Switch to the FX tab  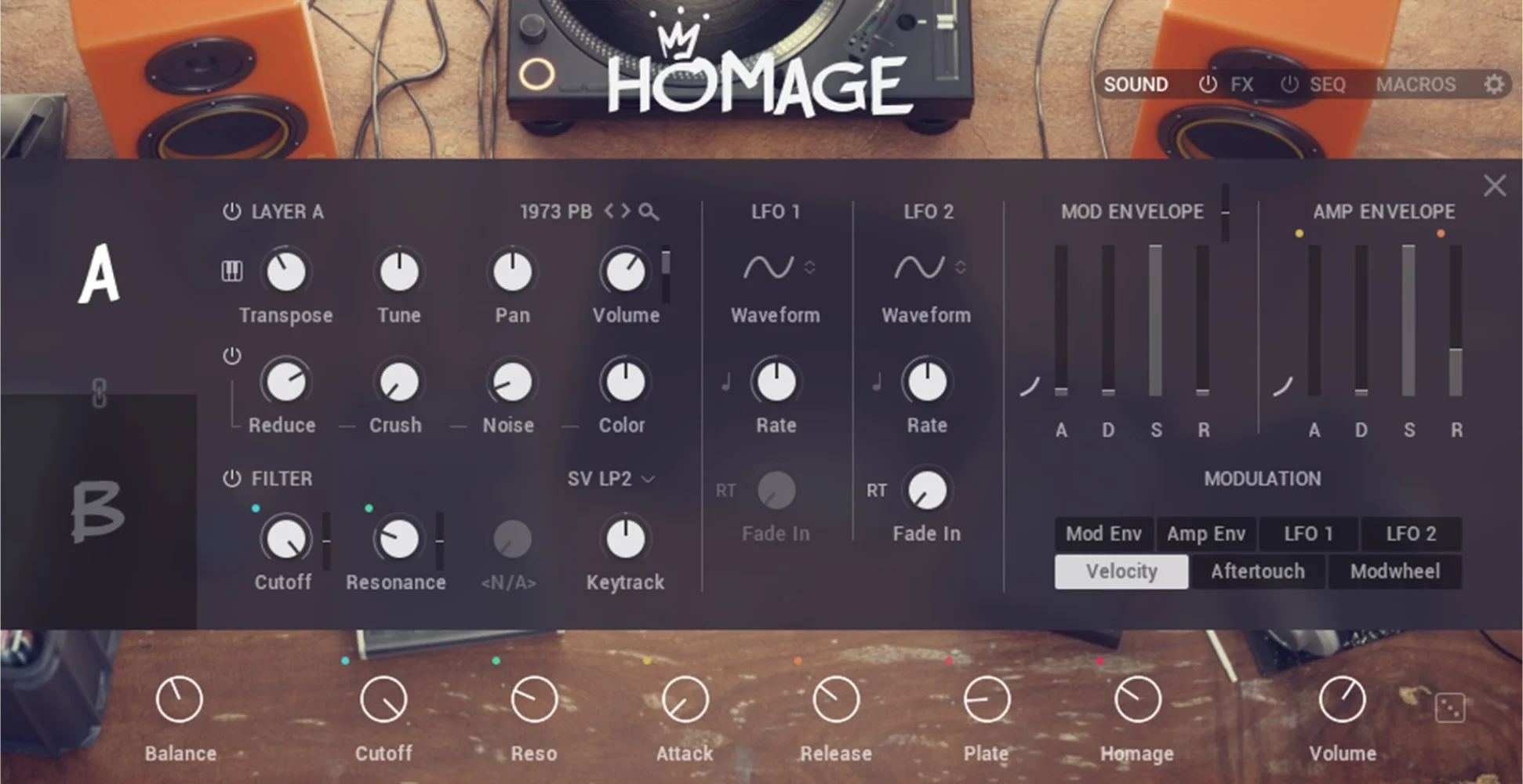click(x=1241, y=85)
